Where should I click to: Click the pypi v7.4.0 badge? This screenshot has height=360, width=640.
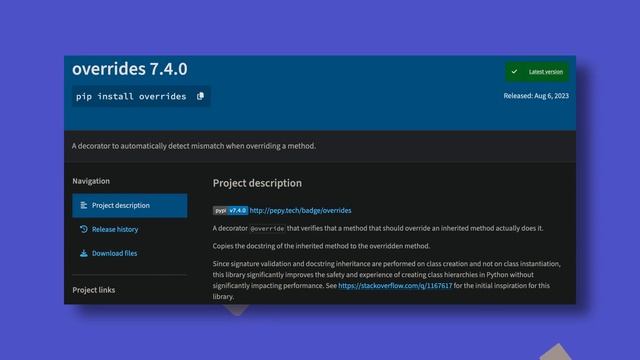(230, 211)
